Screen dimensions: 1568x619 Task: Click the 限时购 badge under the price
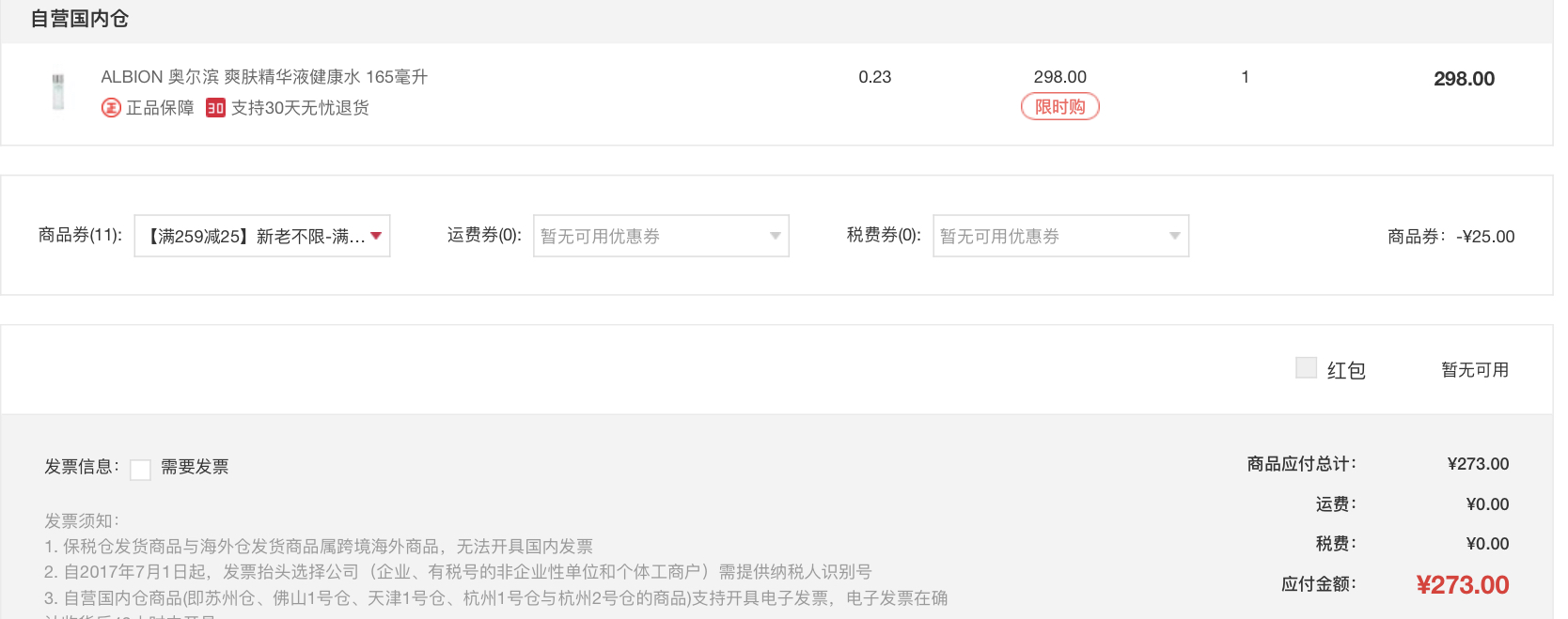point(1060,107)
